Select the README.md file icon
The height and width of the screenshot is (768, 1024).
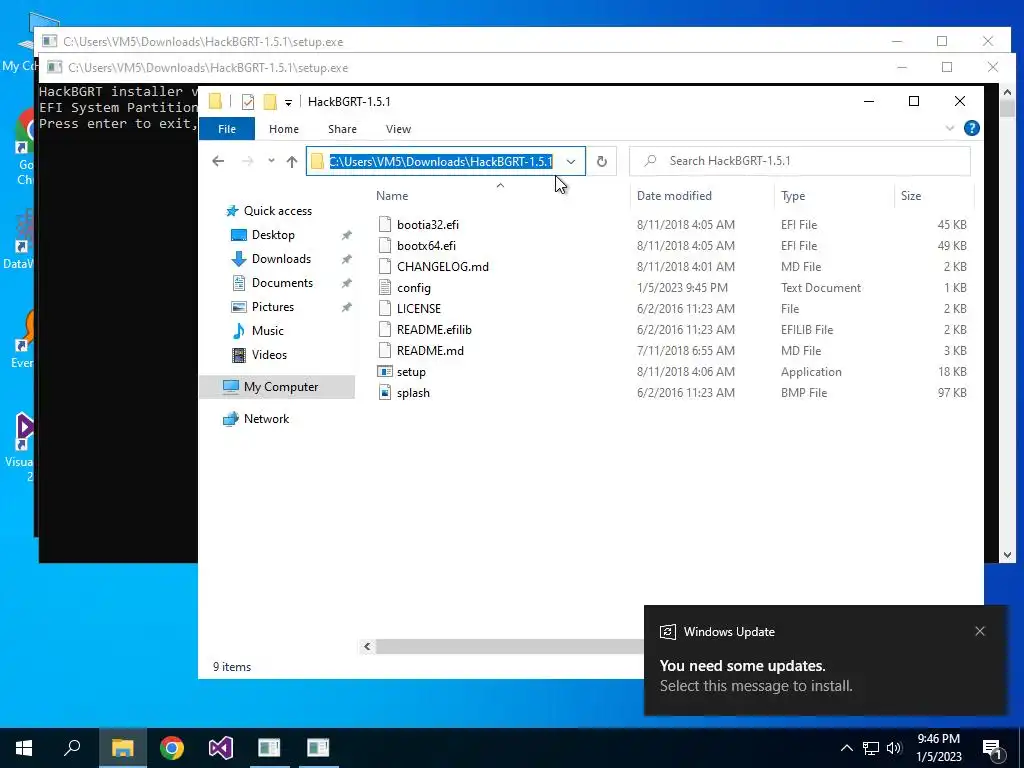(x=385, y=351)
